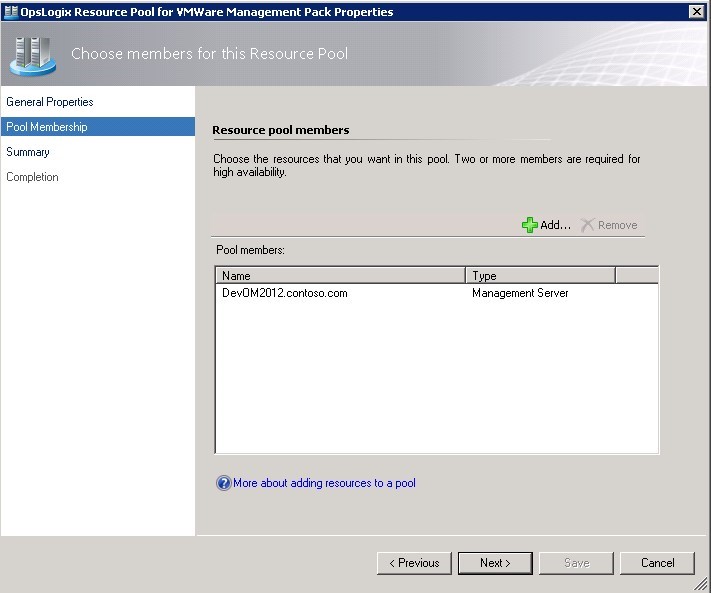
Task: Click the Save button
Action: point(576,563)
